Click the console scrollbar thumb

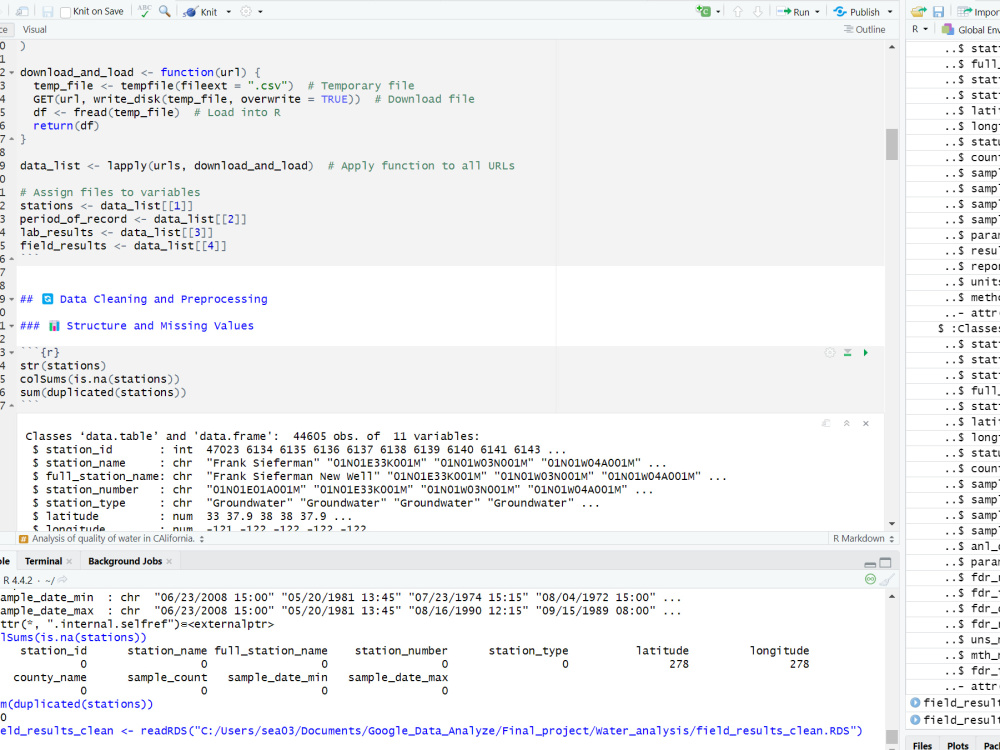(892, 737)
